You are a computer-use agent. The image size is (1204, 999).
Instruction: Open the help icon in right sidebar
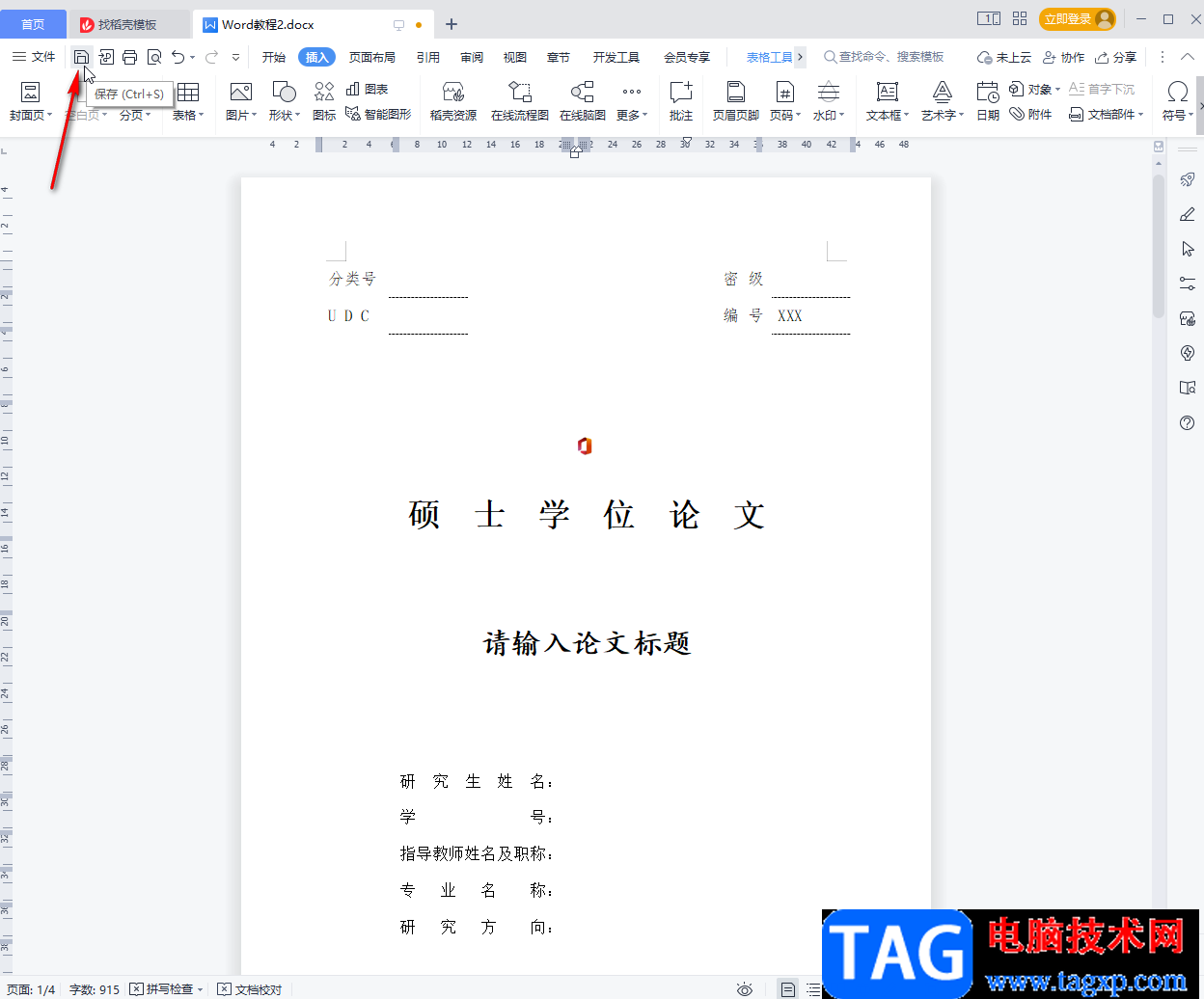[1188, 422]
